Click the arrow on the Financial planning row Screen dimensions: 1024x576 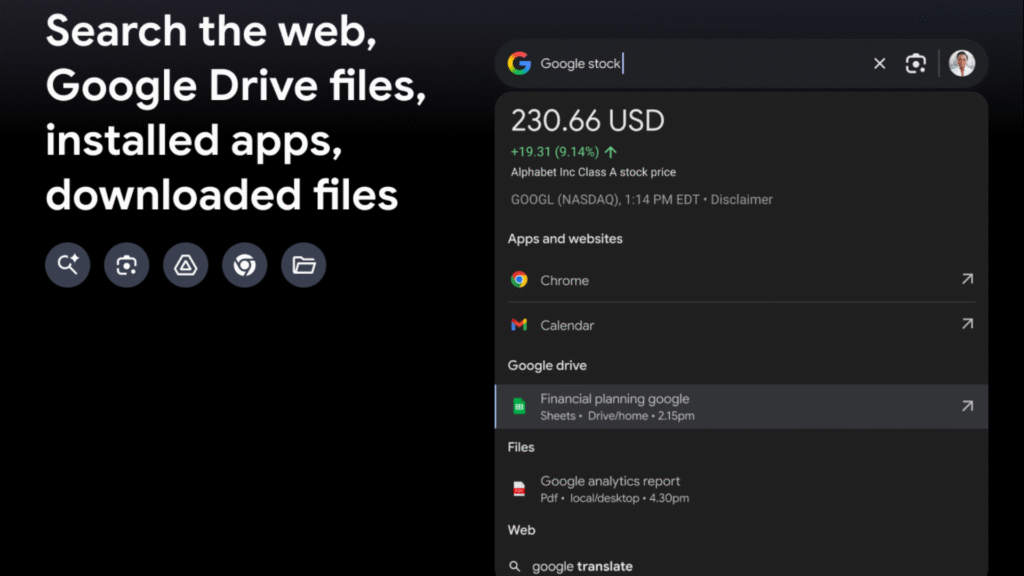pyautogui.click(x=966, y=406)
